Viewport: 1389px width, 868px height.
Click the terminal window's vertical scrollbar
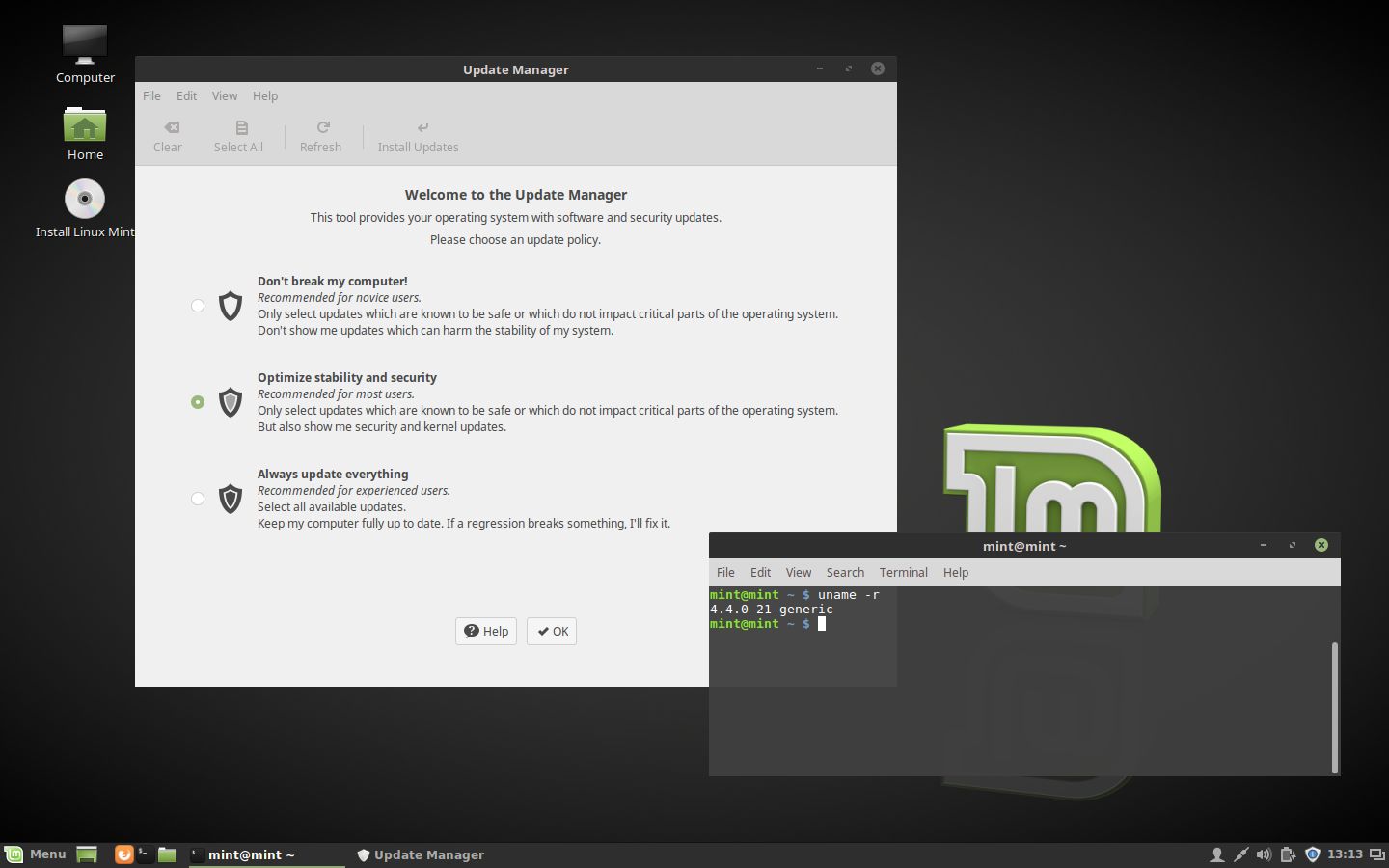coord(1335,707)
